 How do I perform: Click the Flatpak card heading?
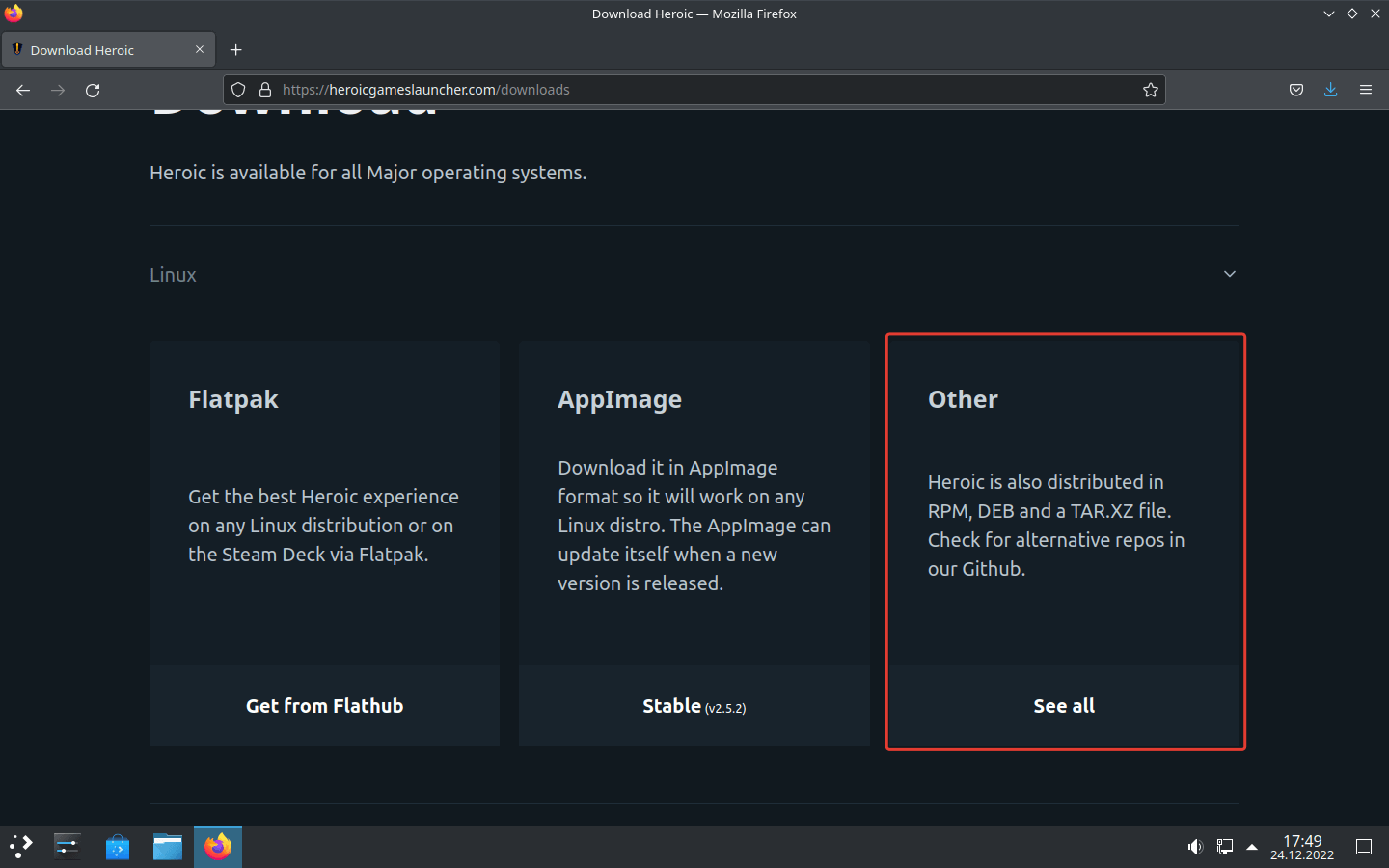(x=233, y=399)
